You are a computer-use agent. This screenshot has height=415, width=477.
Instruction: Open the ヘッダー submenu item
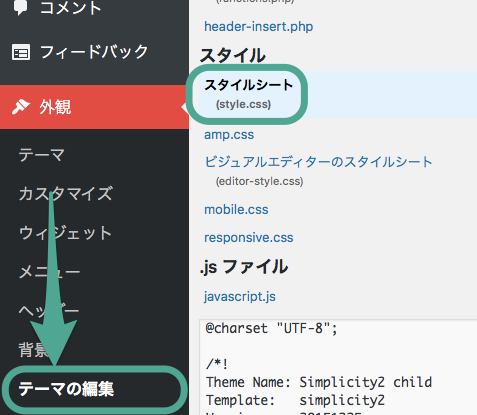tap(49, 311)
